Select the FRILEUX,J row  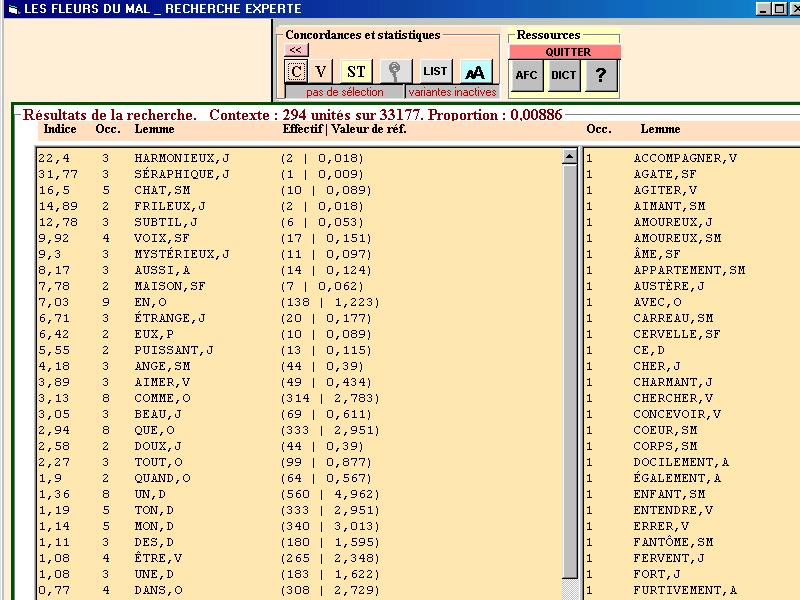(298, 206)
